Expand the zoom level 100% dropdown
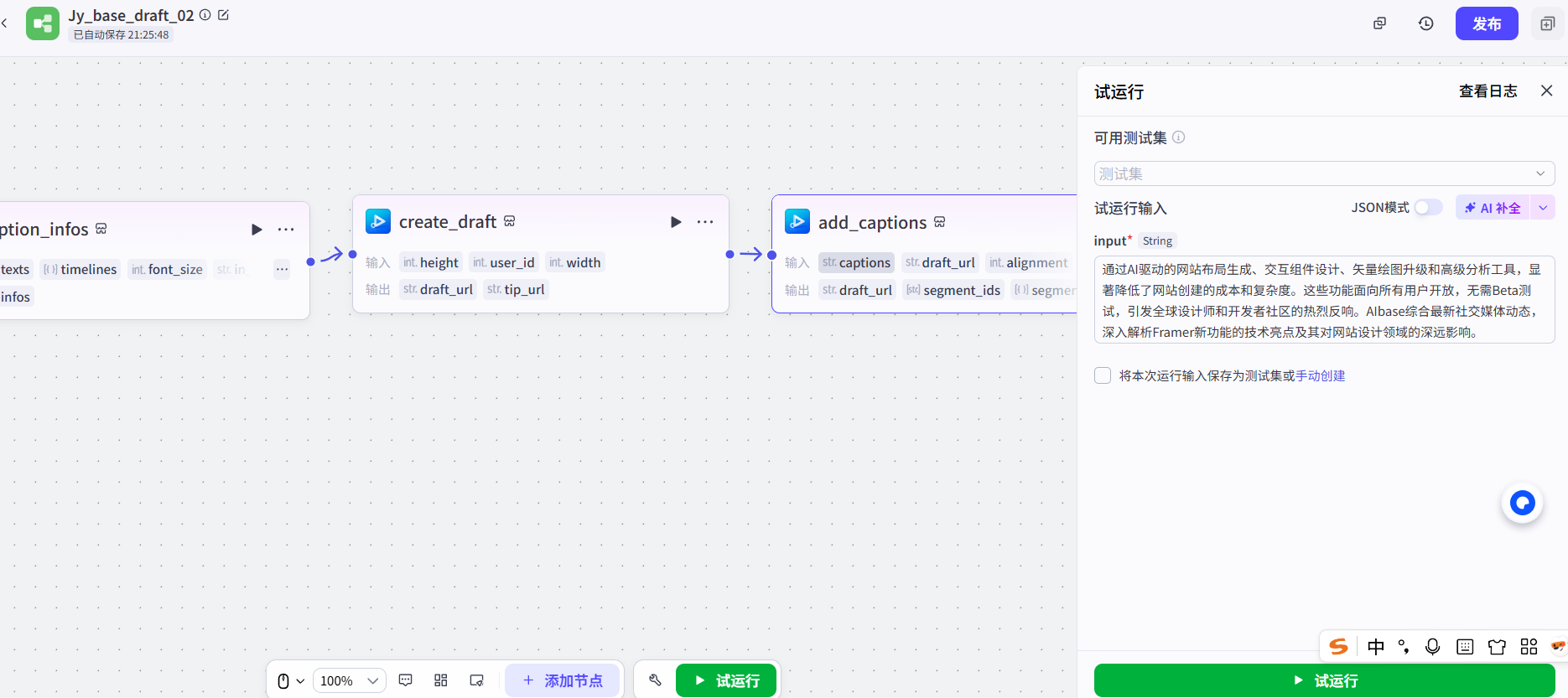The width and height of the screenshot is (1568, 698). tap(350, 680)
